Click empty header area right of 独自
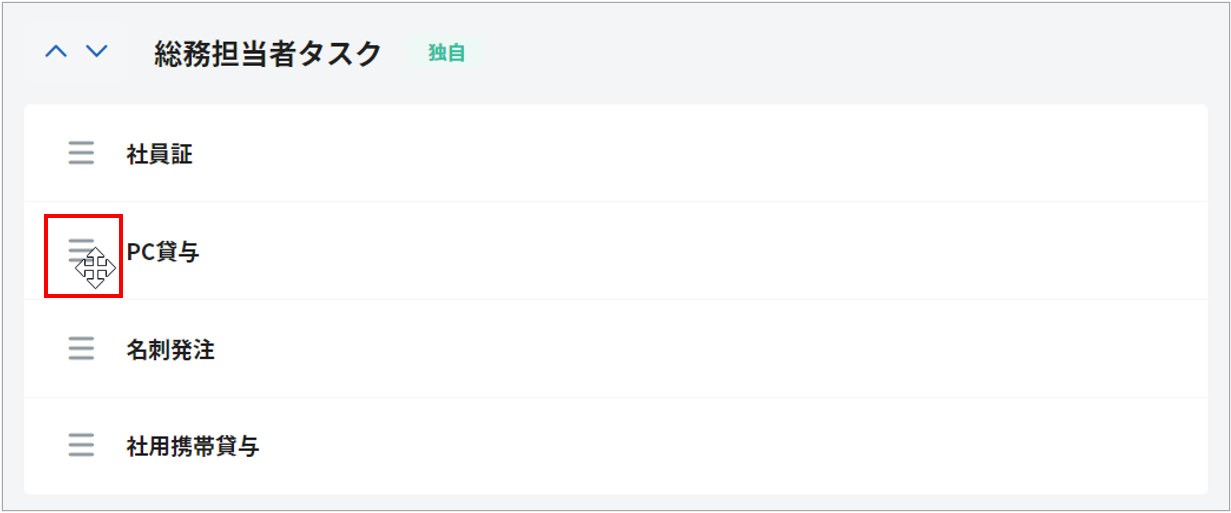1231x513 pixels. [800, 53]
